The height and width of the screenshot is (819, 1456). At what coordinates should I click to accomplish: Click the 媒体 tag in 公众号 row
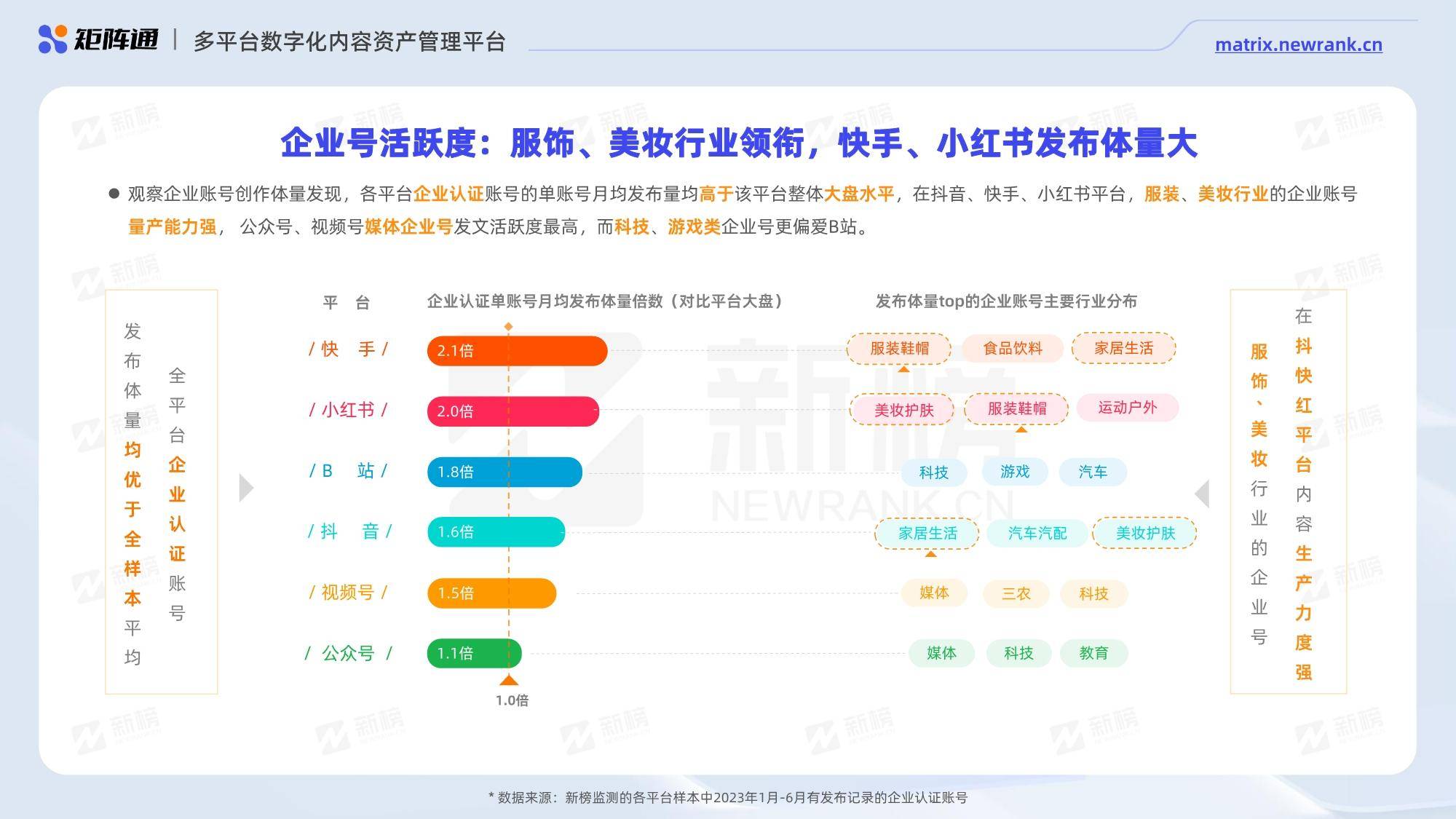point(941,653)
